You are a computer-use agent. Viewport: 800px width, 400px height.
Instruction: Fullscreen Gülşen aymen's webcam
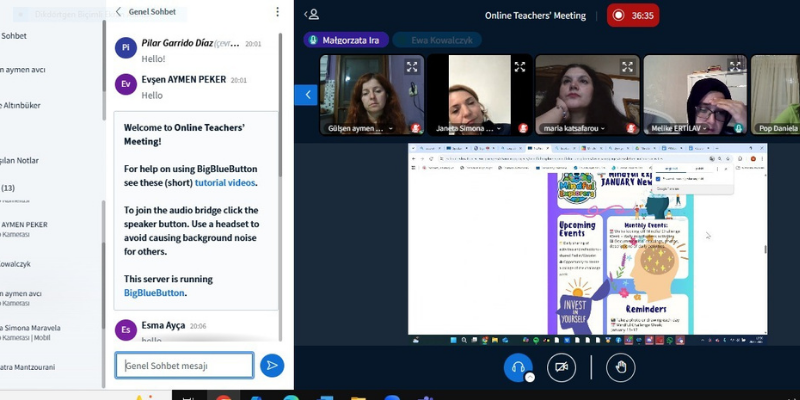pos(412,66)
